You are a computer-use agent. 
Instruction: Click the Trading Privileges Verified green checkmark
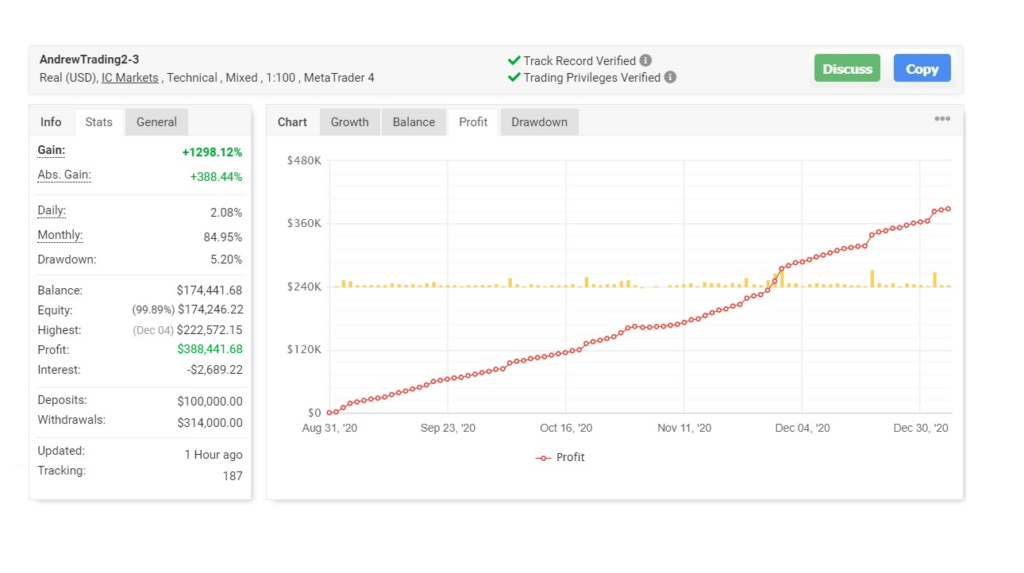pos(514,77)
